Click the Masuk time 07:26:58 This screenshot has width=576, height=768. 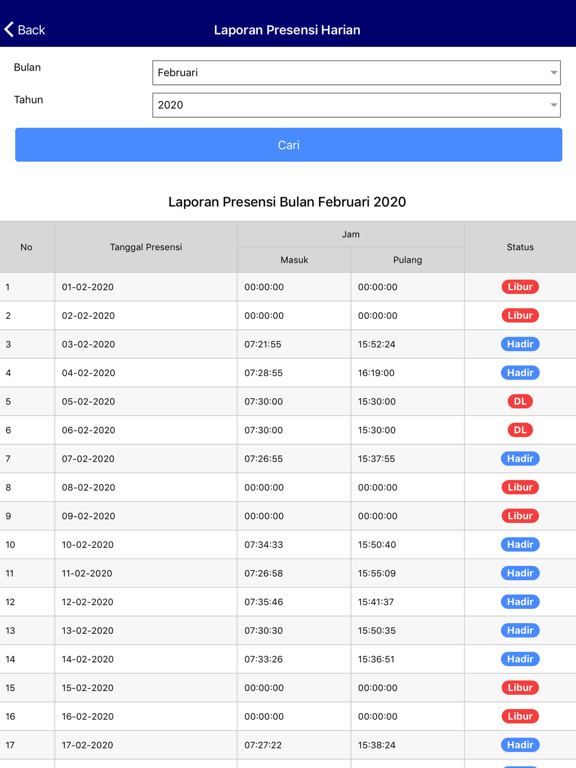tap(264, 573)
